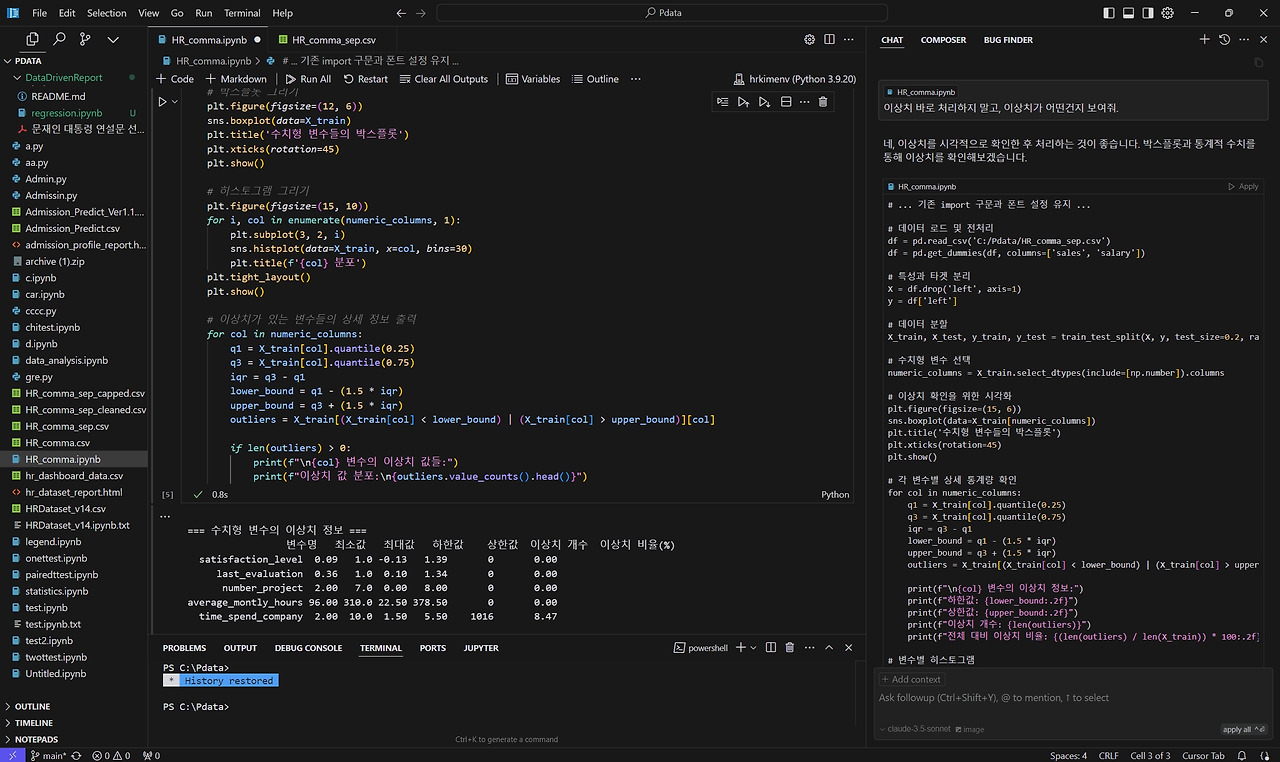Split the current notebook cell
1280x762 pixels.
click(x=786, y=102)
